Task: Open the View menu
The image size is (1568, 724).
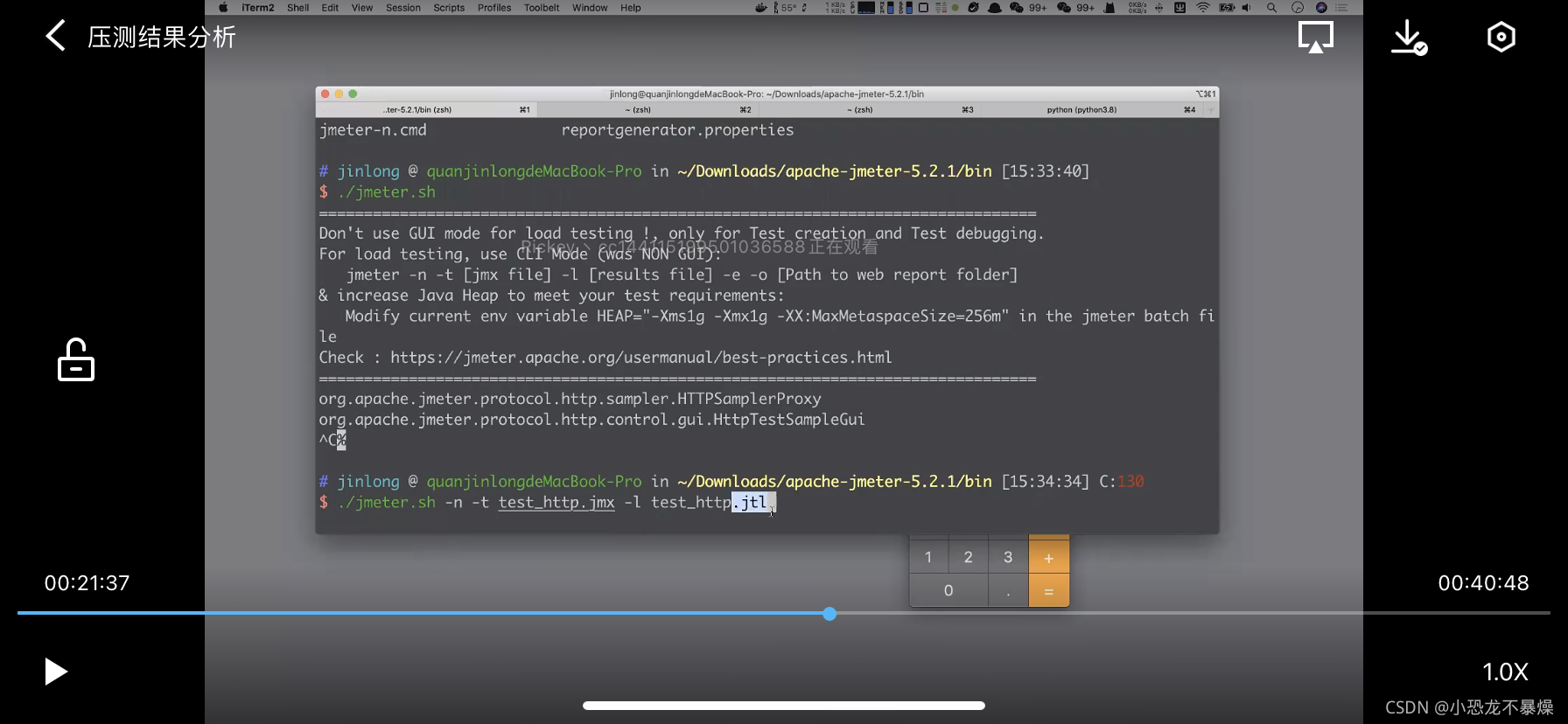Action: [362, 8]
